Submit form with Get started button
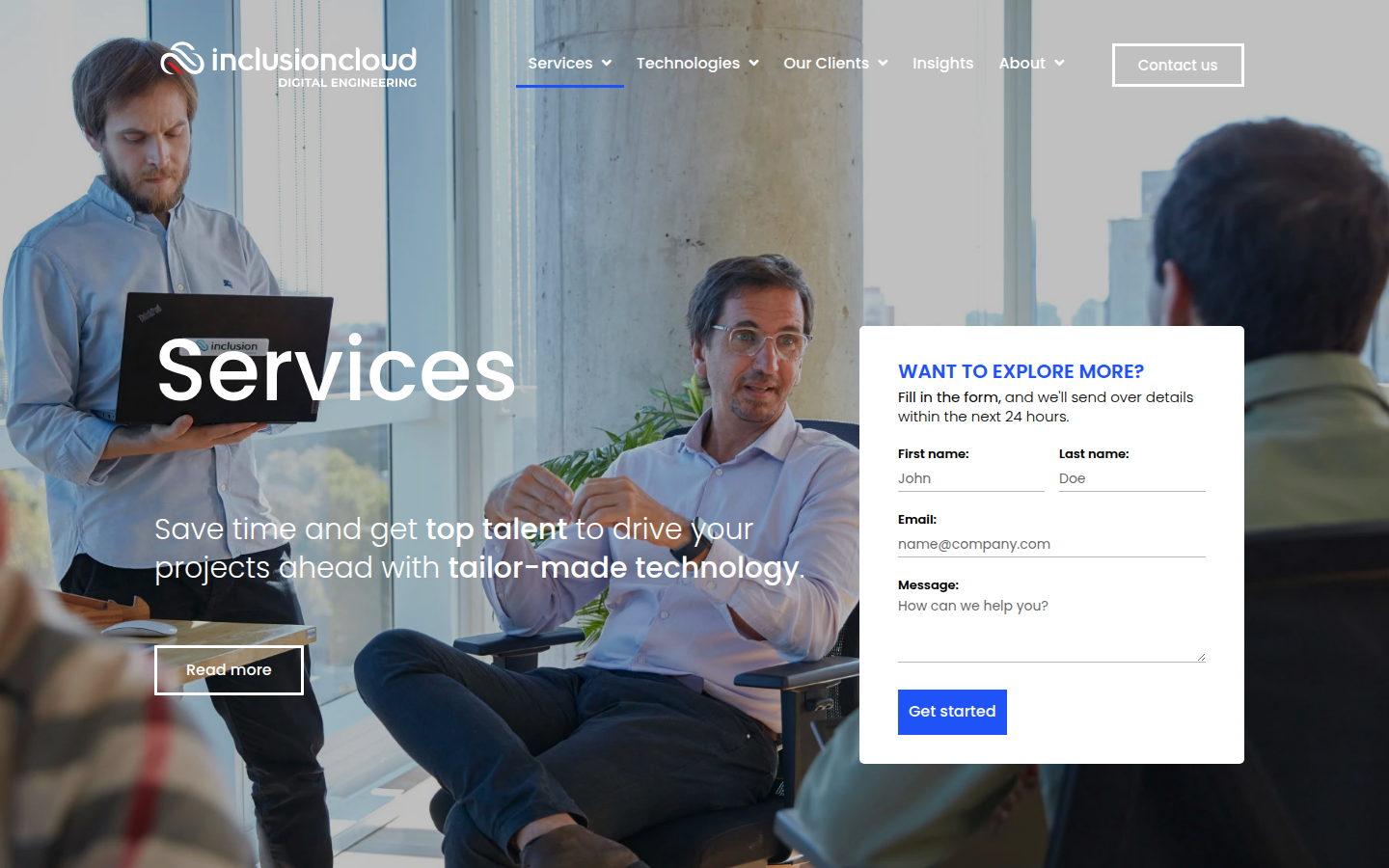The width and height of the screenshot is (1389, 868). (952, 712)
